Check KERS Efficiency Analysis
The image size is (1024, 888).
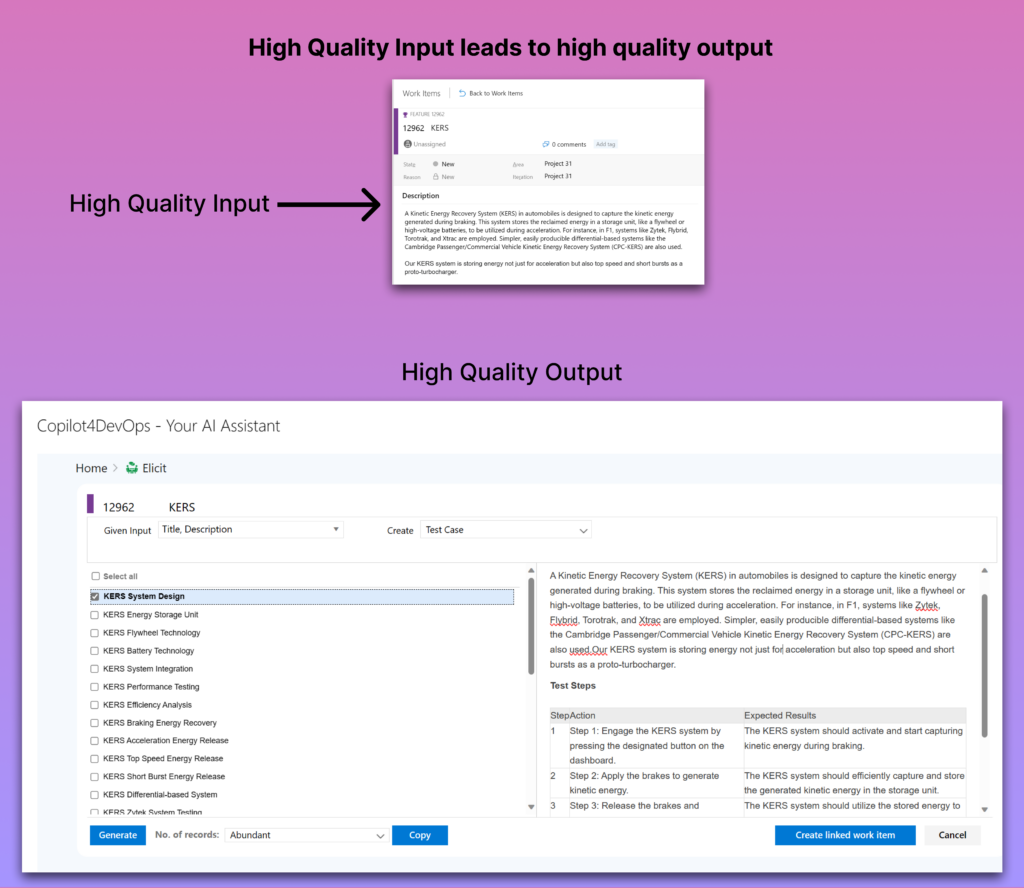(x=95, y=705)
